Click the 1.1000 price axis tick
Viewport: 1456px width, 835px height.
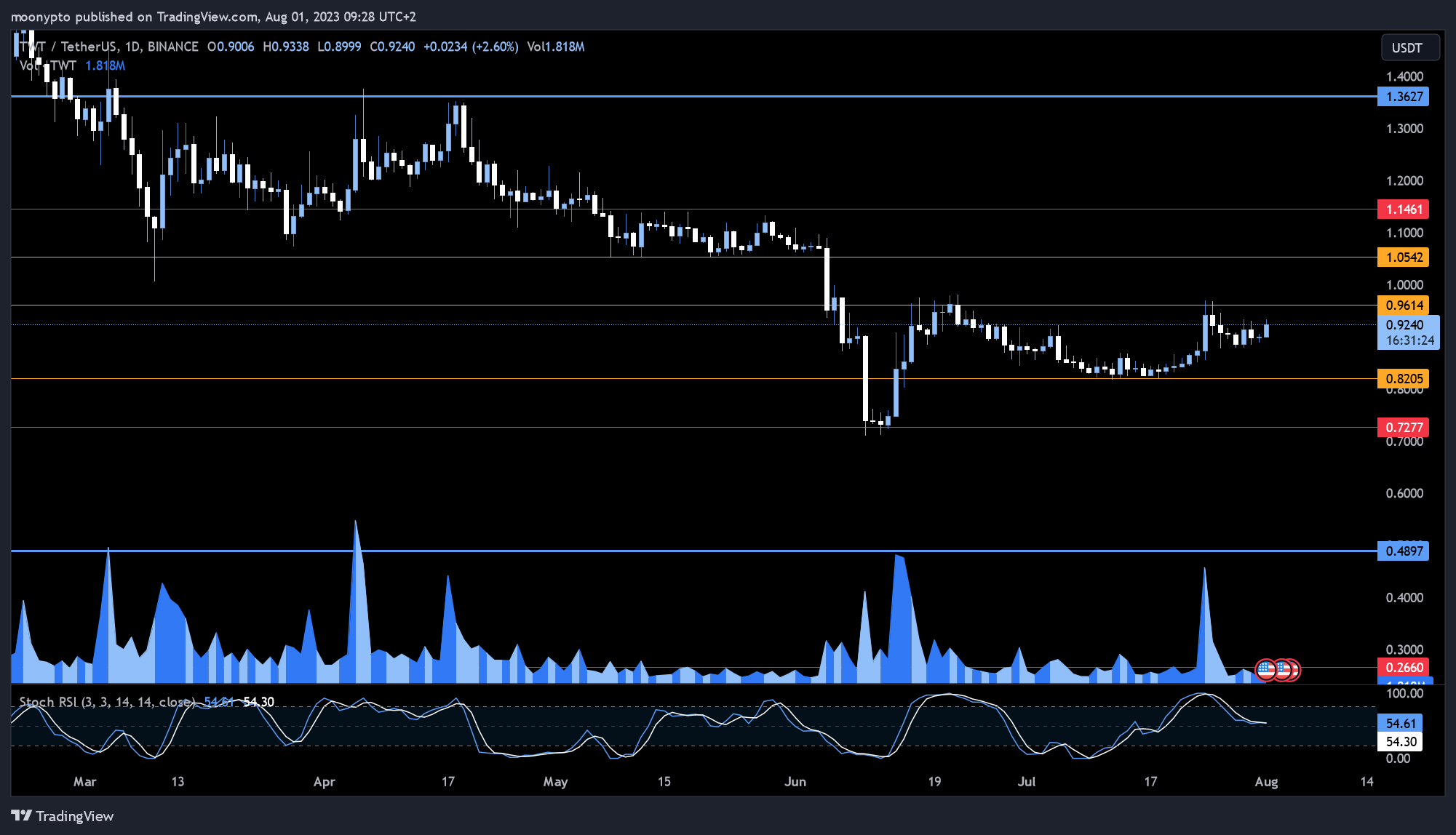[x=1404, y=233]
